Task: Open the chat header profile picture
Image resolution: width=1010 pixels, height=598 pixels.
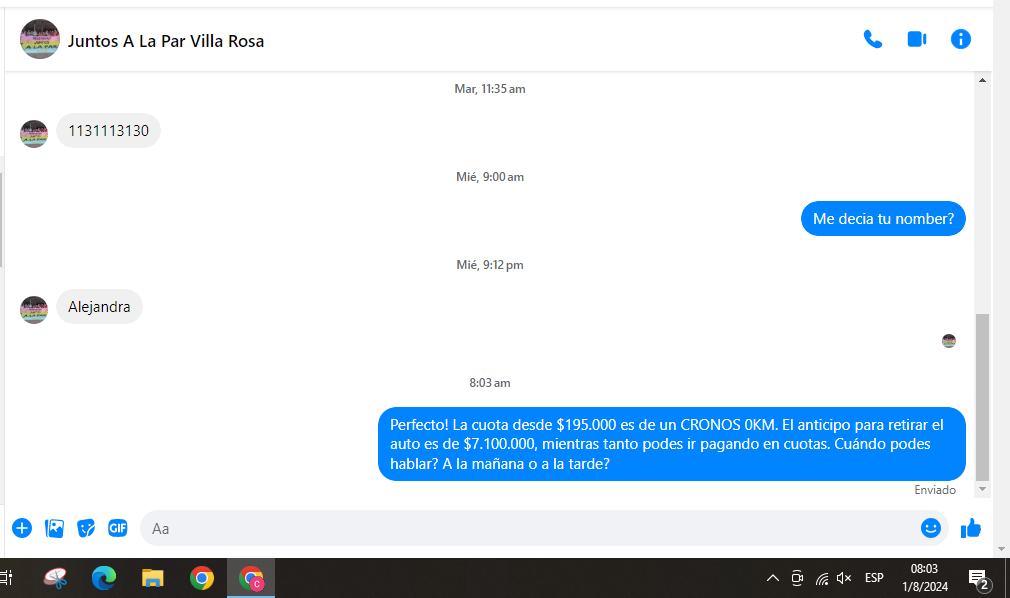Action: (x=40, y=40)
